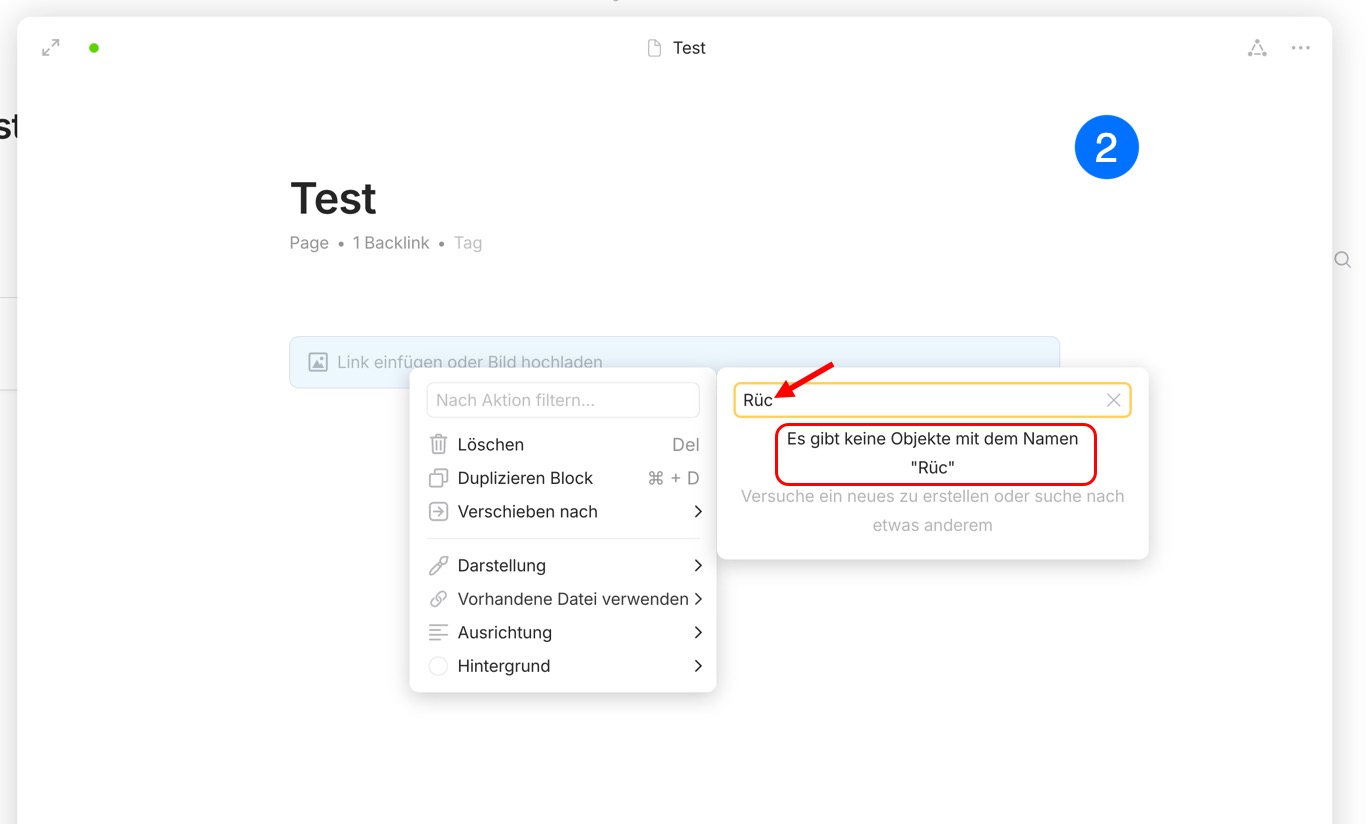Viewport: 1368px width, 824px height.
Task: Click the image placeholder icon in upload block
Action: [x=318, y=362]
